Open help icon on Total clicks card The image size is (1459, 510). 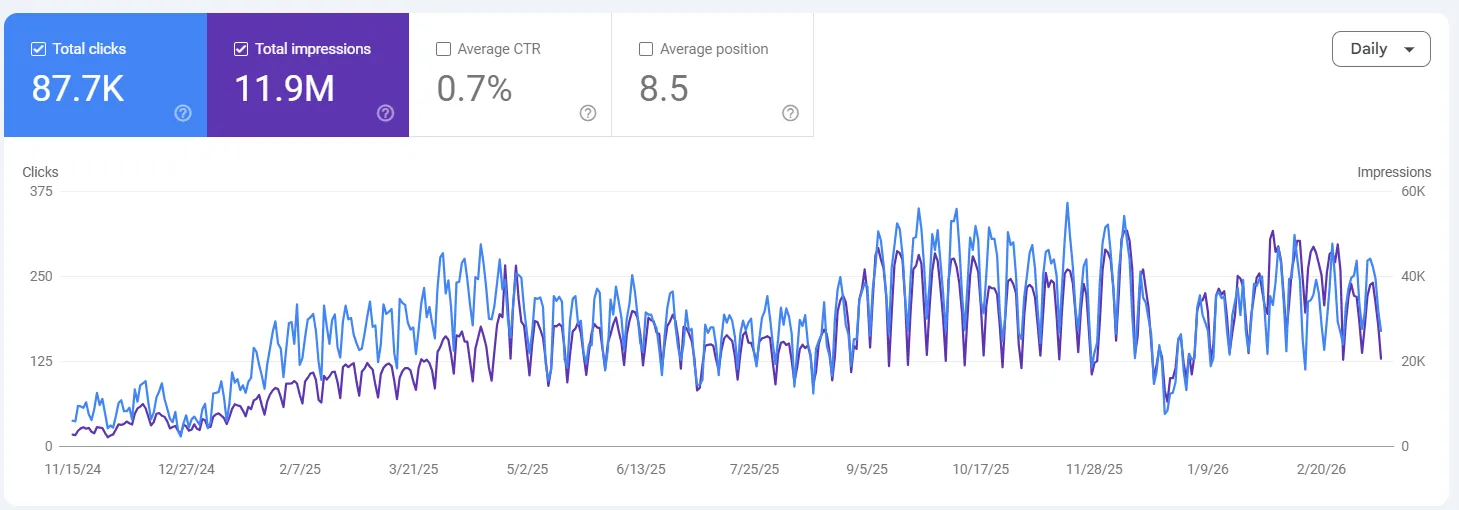pyautogui.click(x=183, y=113)
